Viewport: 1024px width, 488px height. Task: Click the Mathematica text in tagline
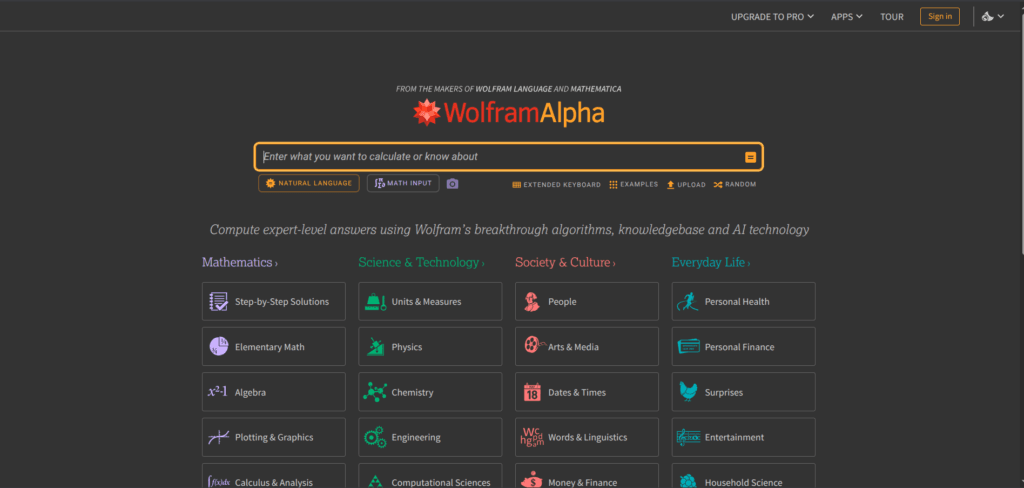[596, 88]
